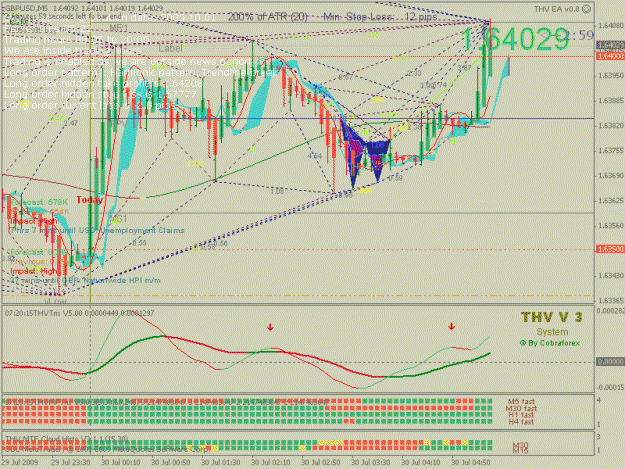Viewport: 625px width, 469px height.
Task: Click the "29 Jul 2009" time axis label
Action: [x=20, y=463]
